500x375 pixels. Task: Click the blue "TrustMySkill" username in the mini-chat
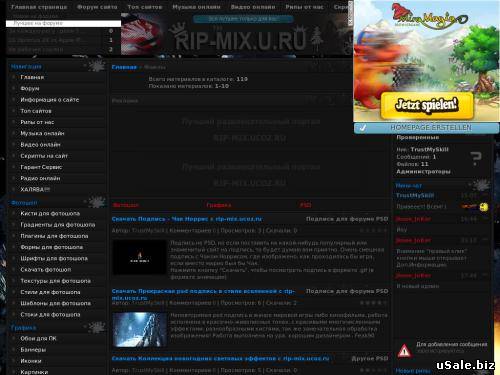415,195
